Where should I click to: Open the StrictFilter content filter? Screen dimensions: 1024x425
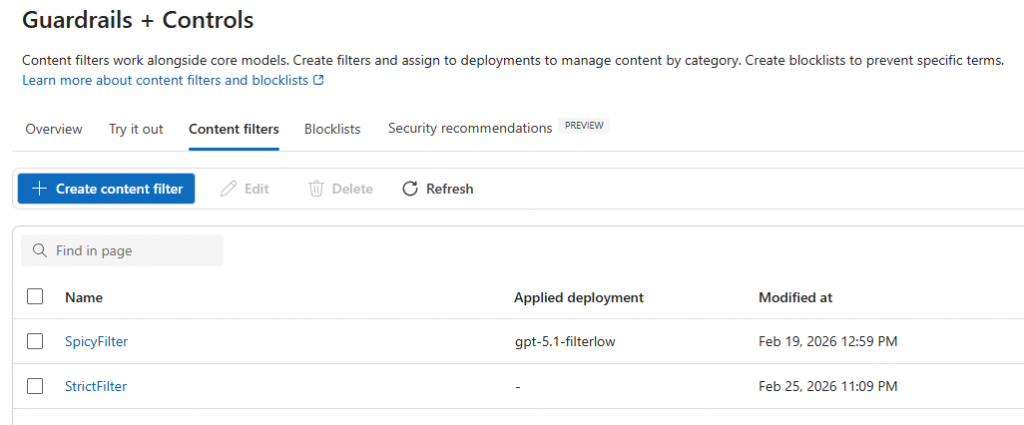[x=96, y=386]
